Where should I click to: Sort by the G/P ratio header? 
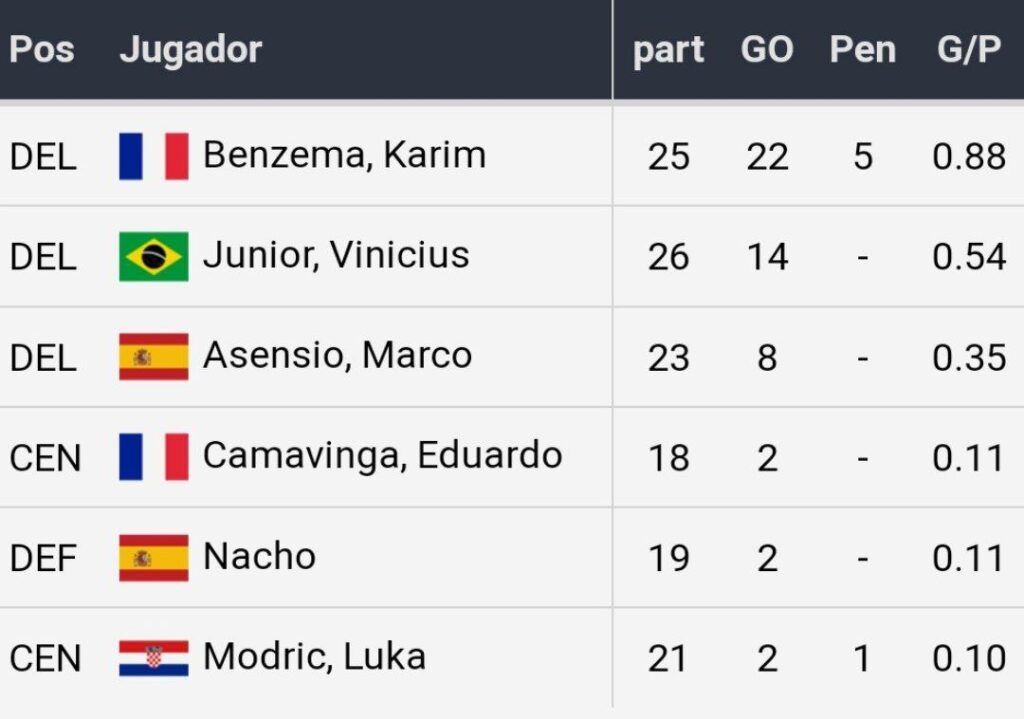pos(968,50)
